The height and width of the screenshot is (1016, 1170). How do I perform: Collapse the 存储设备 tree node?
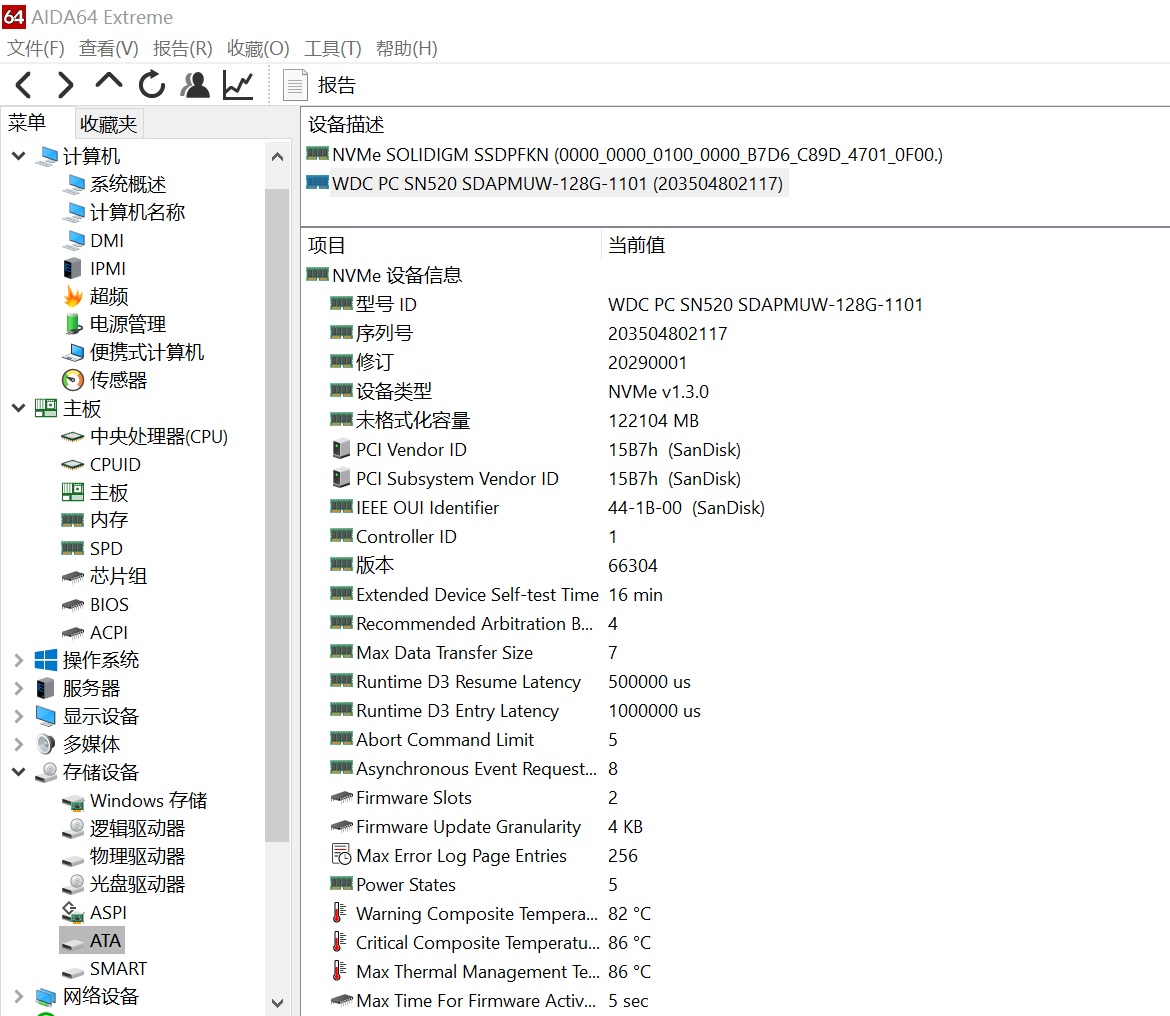click(x=19, y=772)
